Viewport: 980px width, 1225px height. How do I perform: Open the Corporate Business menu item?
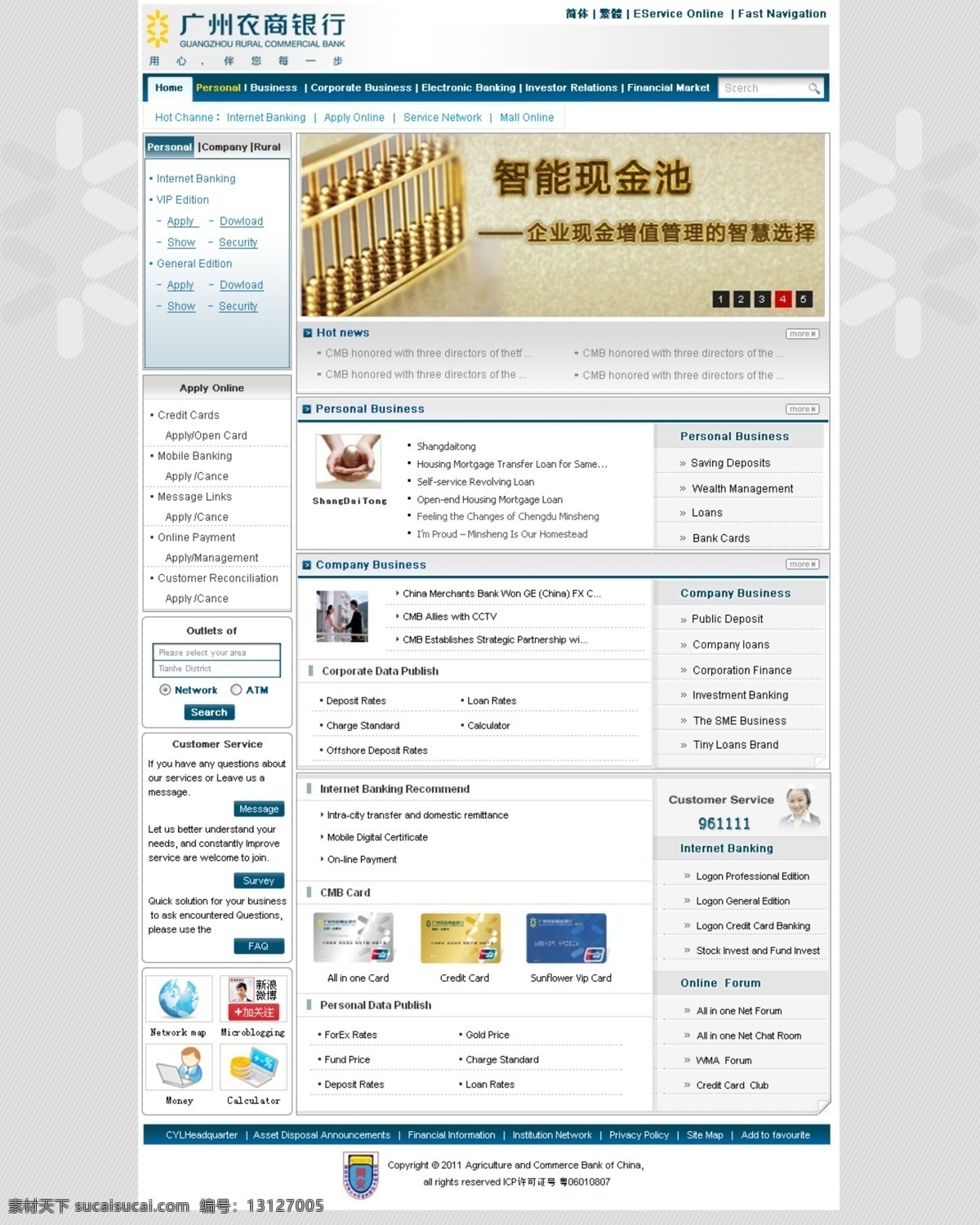[x=361, y=88]
